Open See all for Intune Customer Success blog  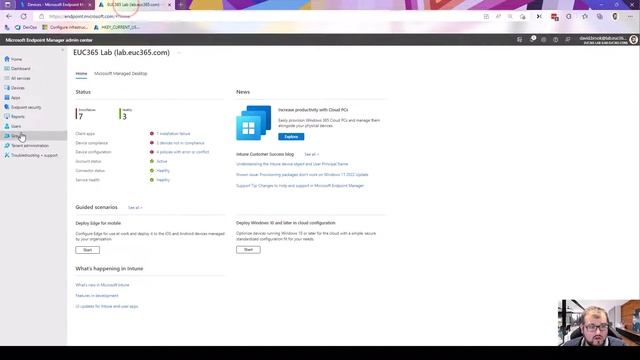pyautogui.click(x=311, y=154)
